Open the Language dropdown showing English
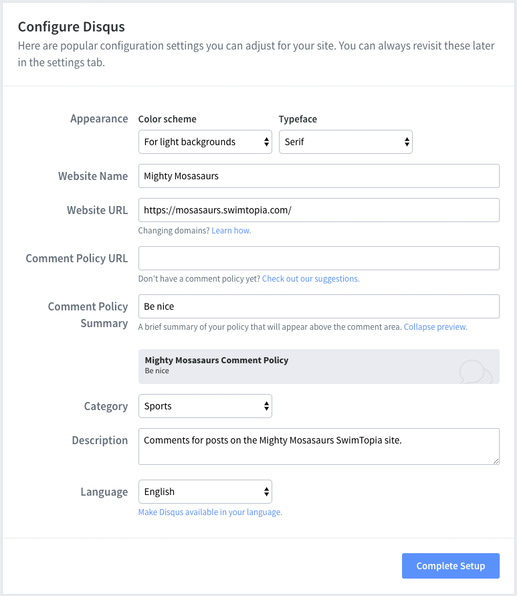This screenshot has width=517, height=596. [x=205, y=491]
